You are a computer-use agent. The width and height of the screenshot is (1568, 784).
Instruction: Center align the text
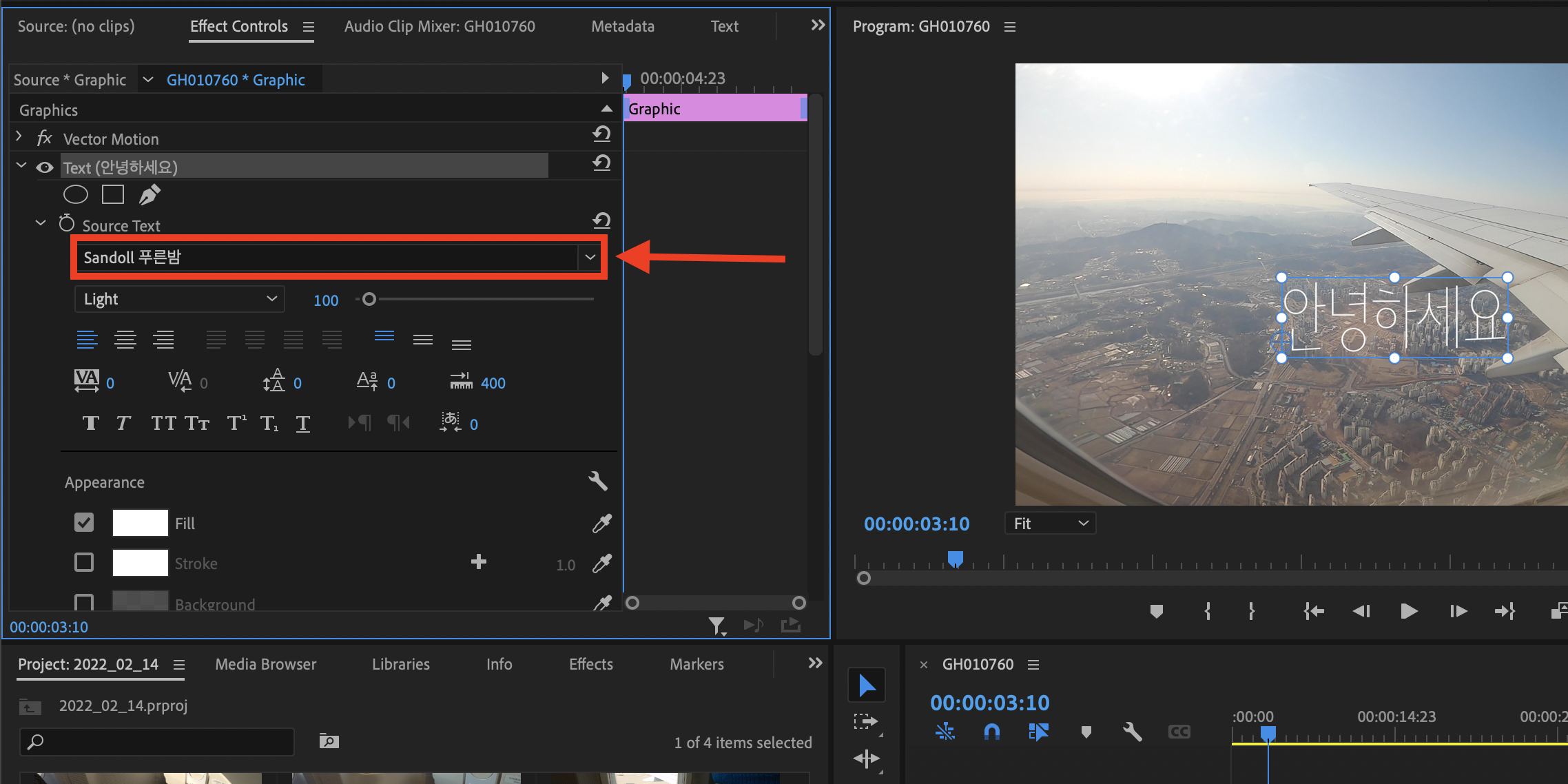point(125,340)
